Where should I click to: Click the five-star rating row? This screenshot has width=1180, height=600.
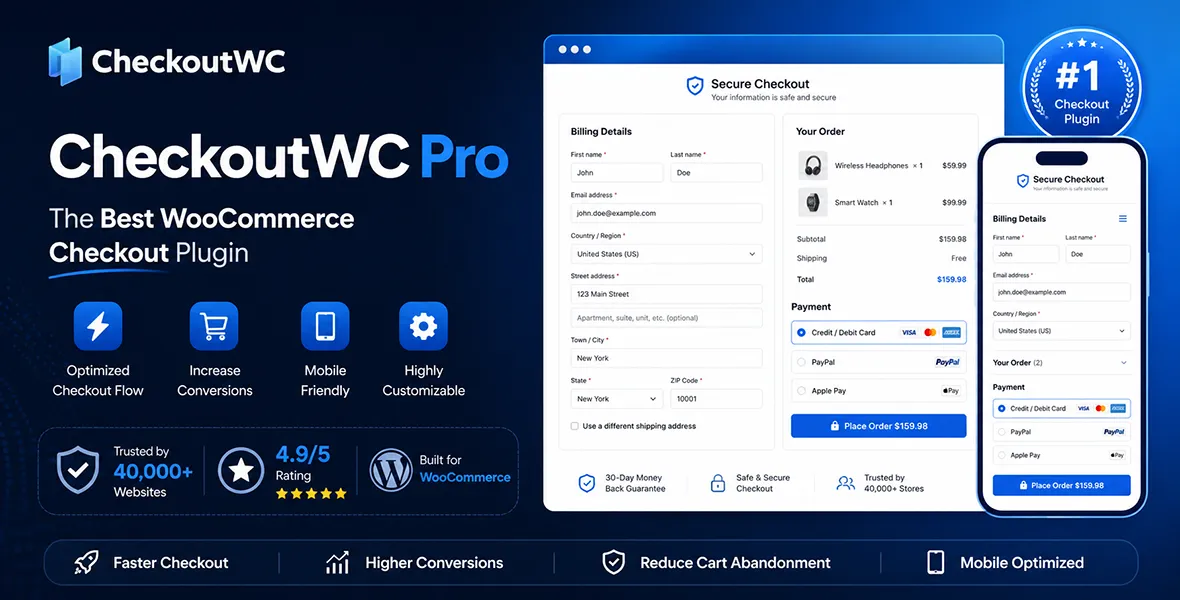311,494
